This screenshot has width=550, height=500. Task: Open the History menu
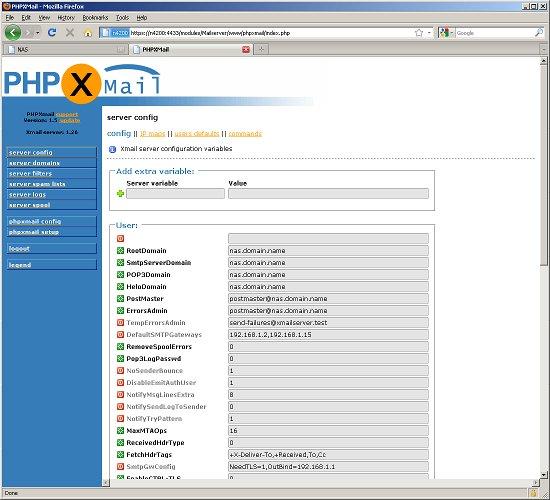[66, 18]
